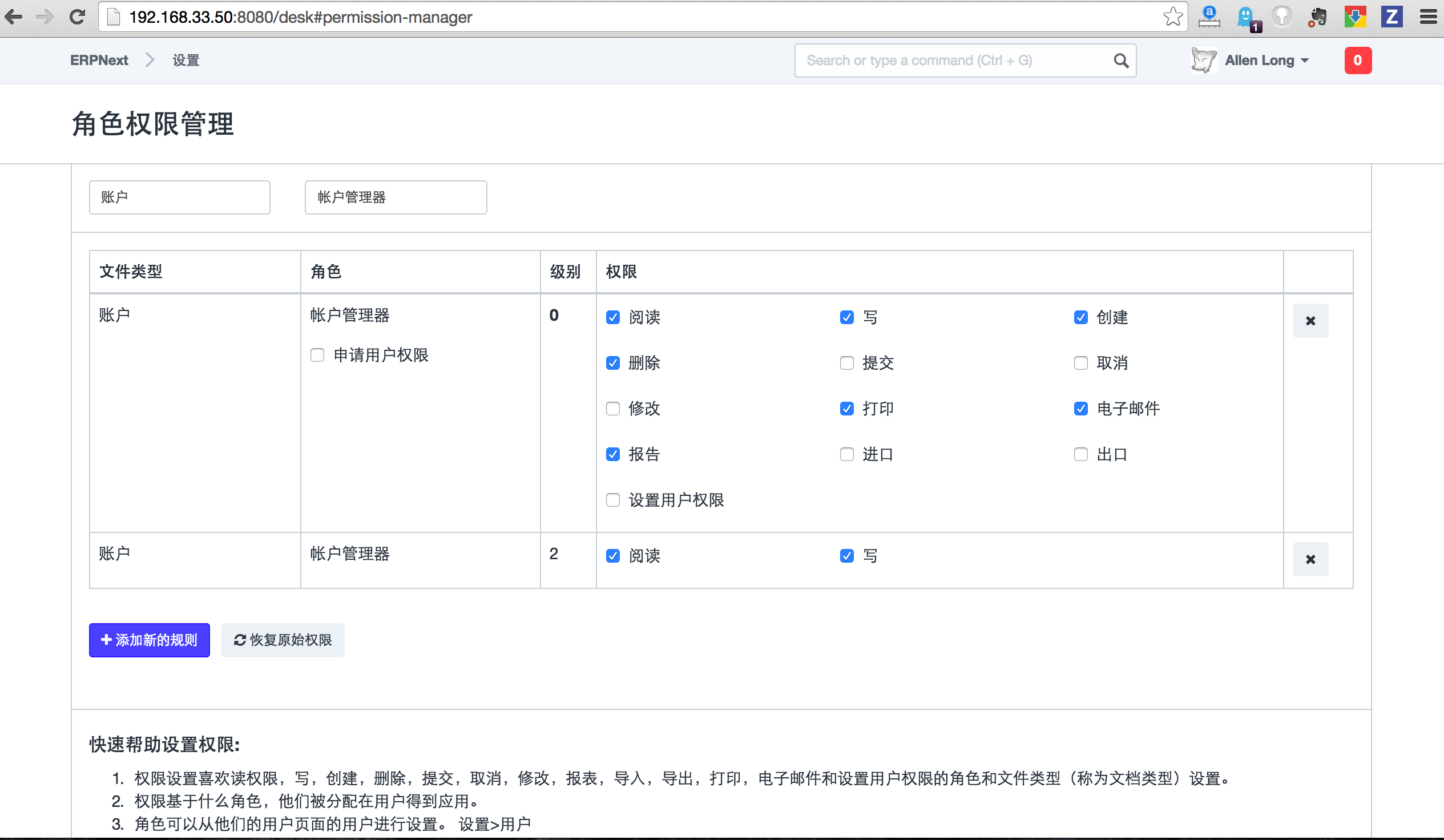The width and height of the screenshot is (1444, 840).
Task: Click the browser back arrow
Action: (x=14, y=17)
